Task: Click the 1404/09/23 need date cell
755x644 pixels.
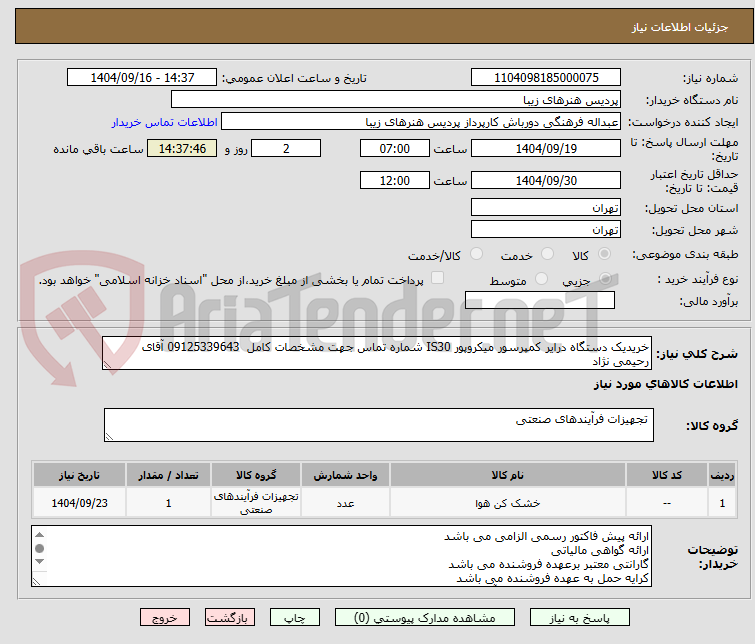Action: [79, 503]
